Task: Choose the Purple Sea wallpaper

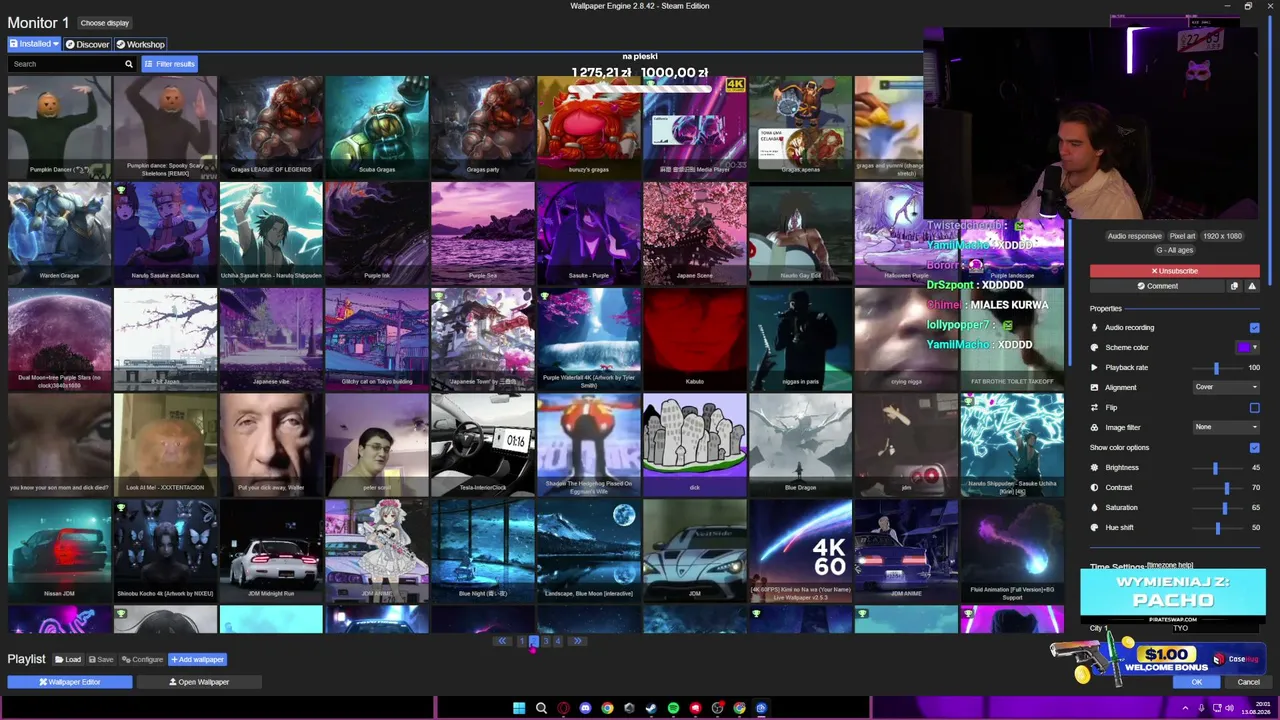Action: tap(483, 233)
